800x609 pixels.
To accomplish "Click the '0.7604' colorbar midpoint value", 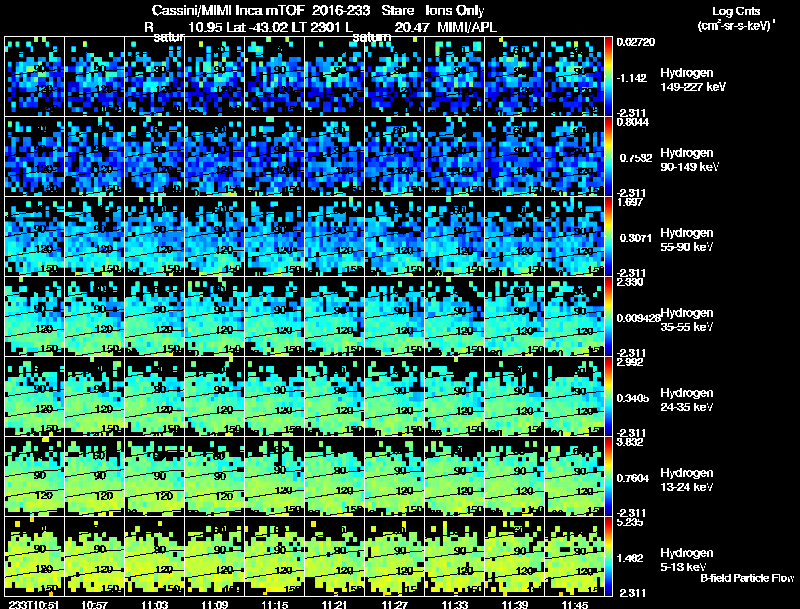I will click(633, 478).
